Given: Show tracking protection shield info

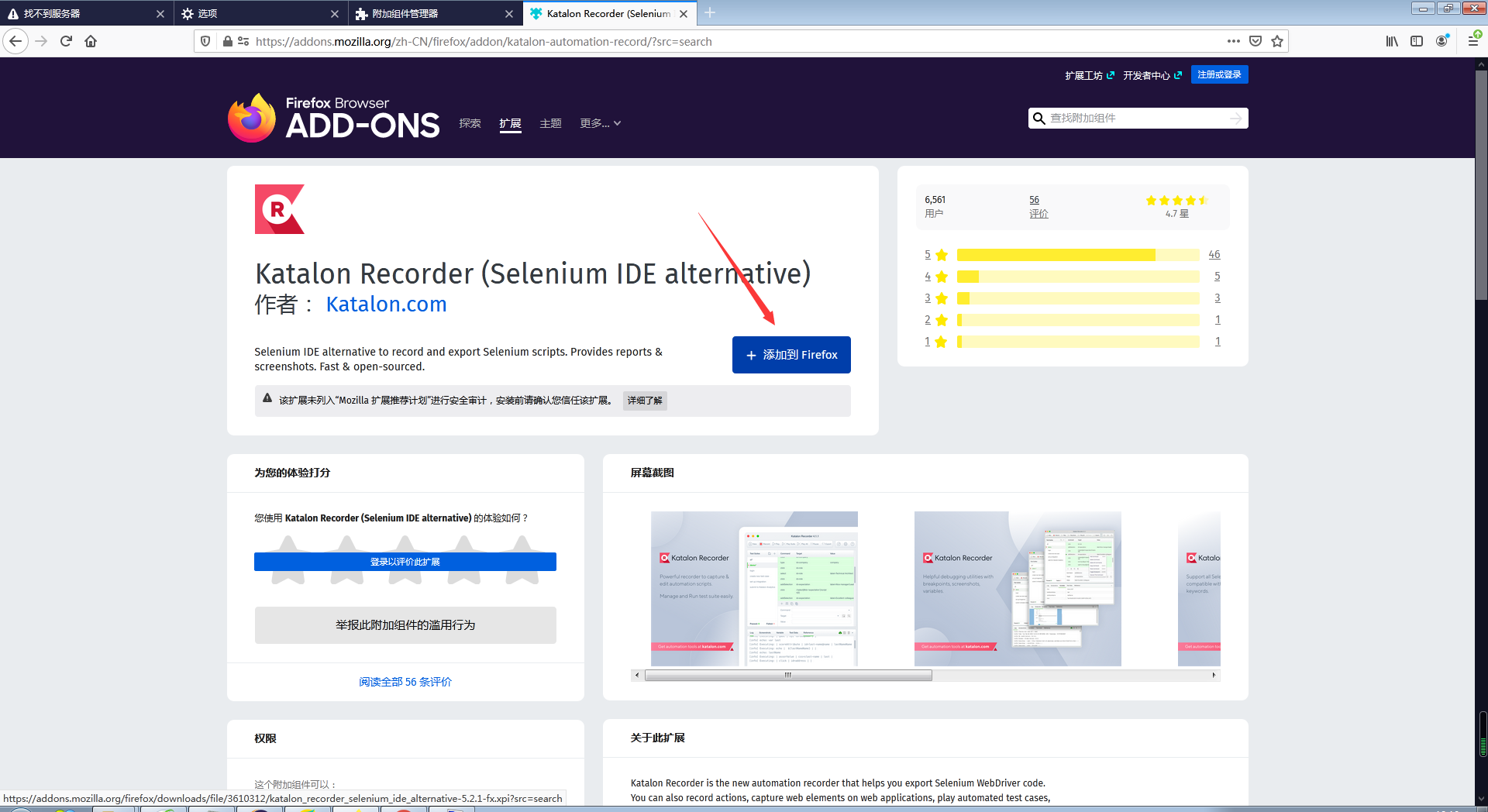Looking at the screenshot, I should coord(205,41).
